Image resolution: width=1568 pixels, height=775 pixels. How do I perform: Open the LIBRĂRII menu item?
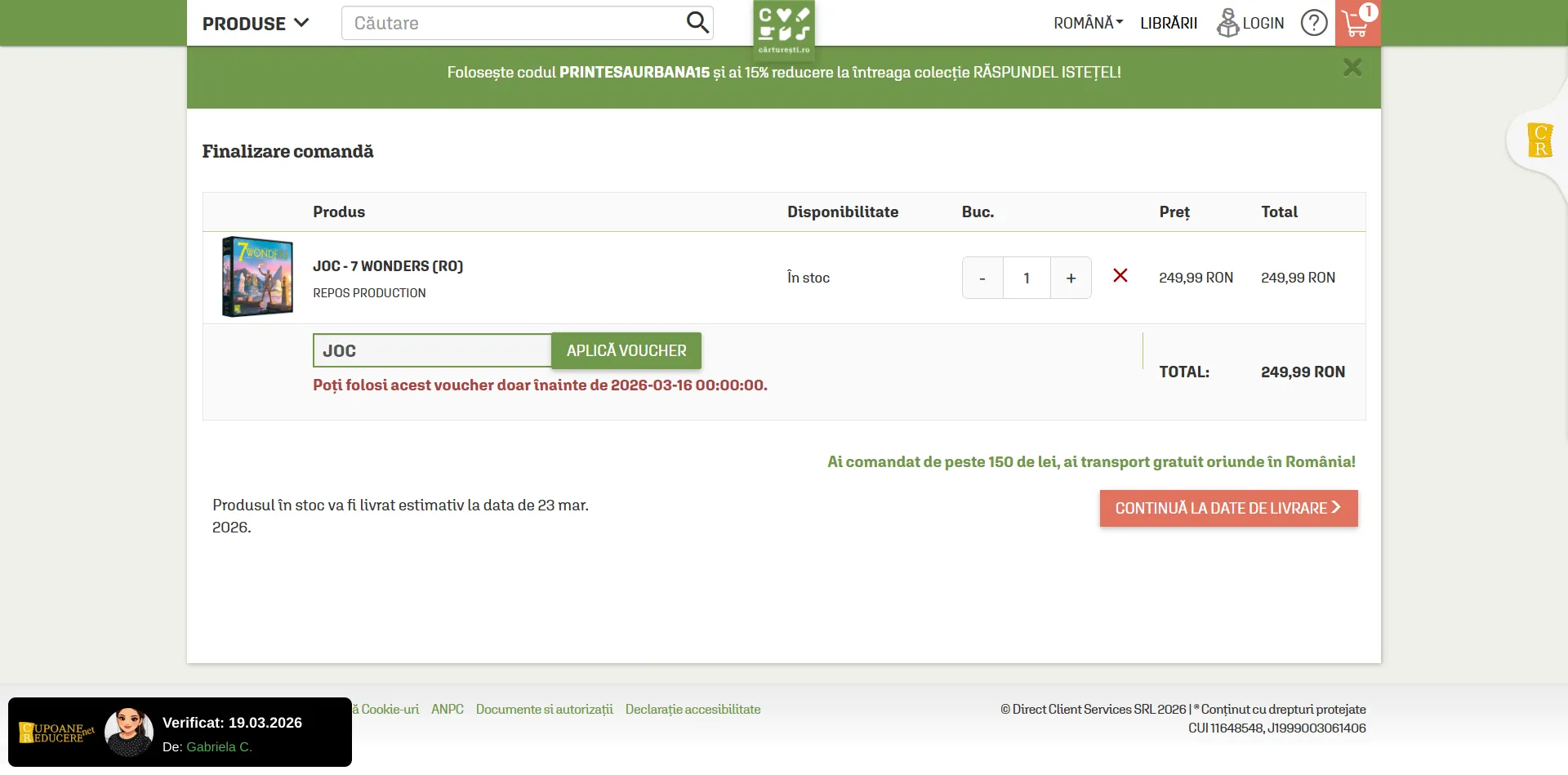(x=1168, y=23)
